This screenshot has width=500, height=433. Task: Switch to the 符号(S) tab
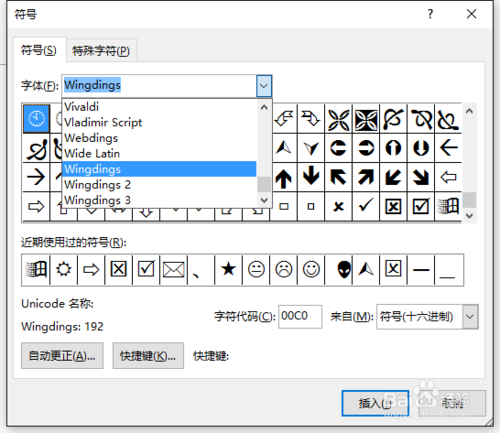tap(39, 50)
